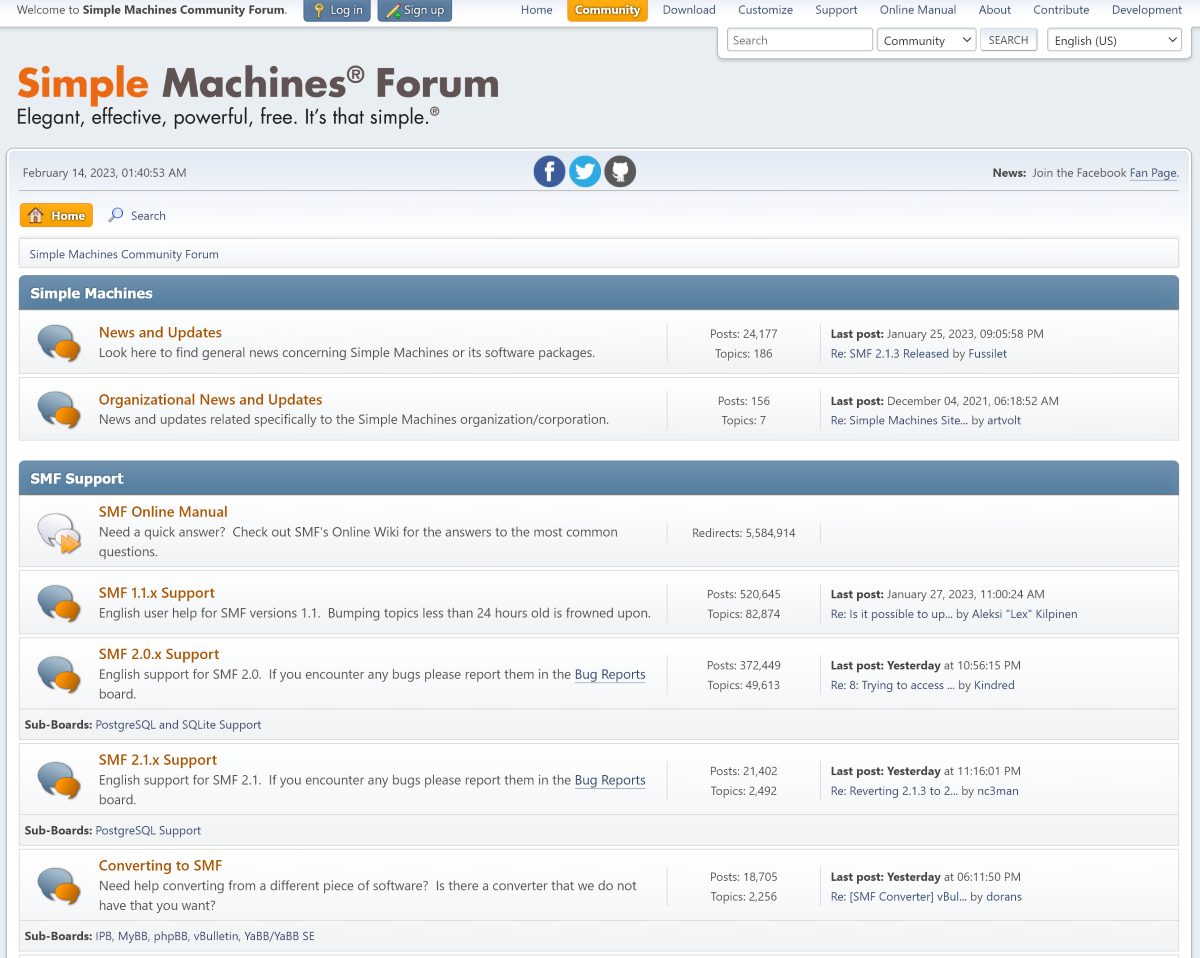Open user dorans's profile

click(x=1004, y=897)
